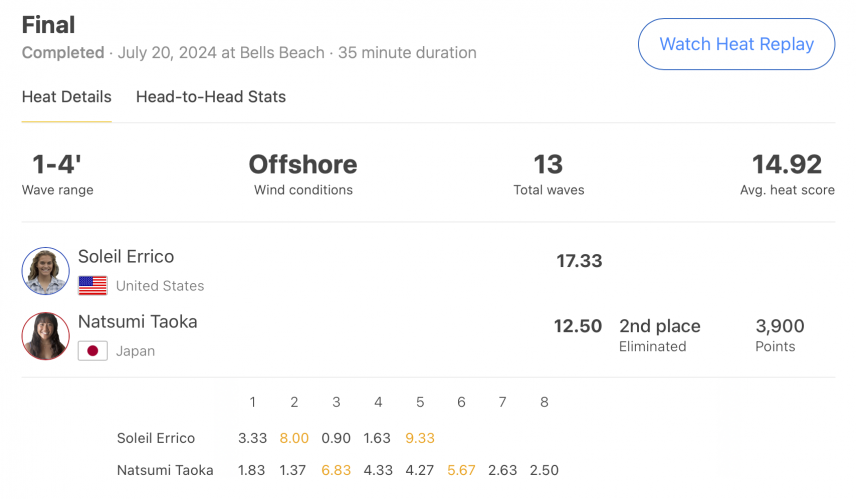Open Natsumi Taoka athlete name link
The image size is (856, 499).
click(138, 322)
